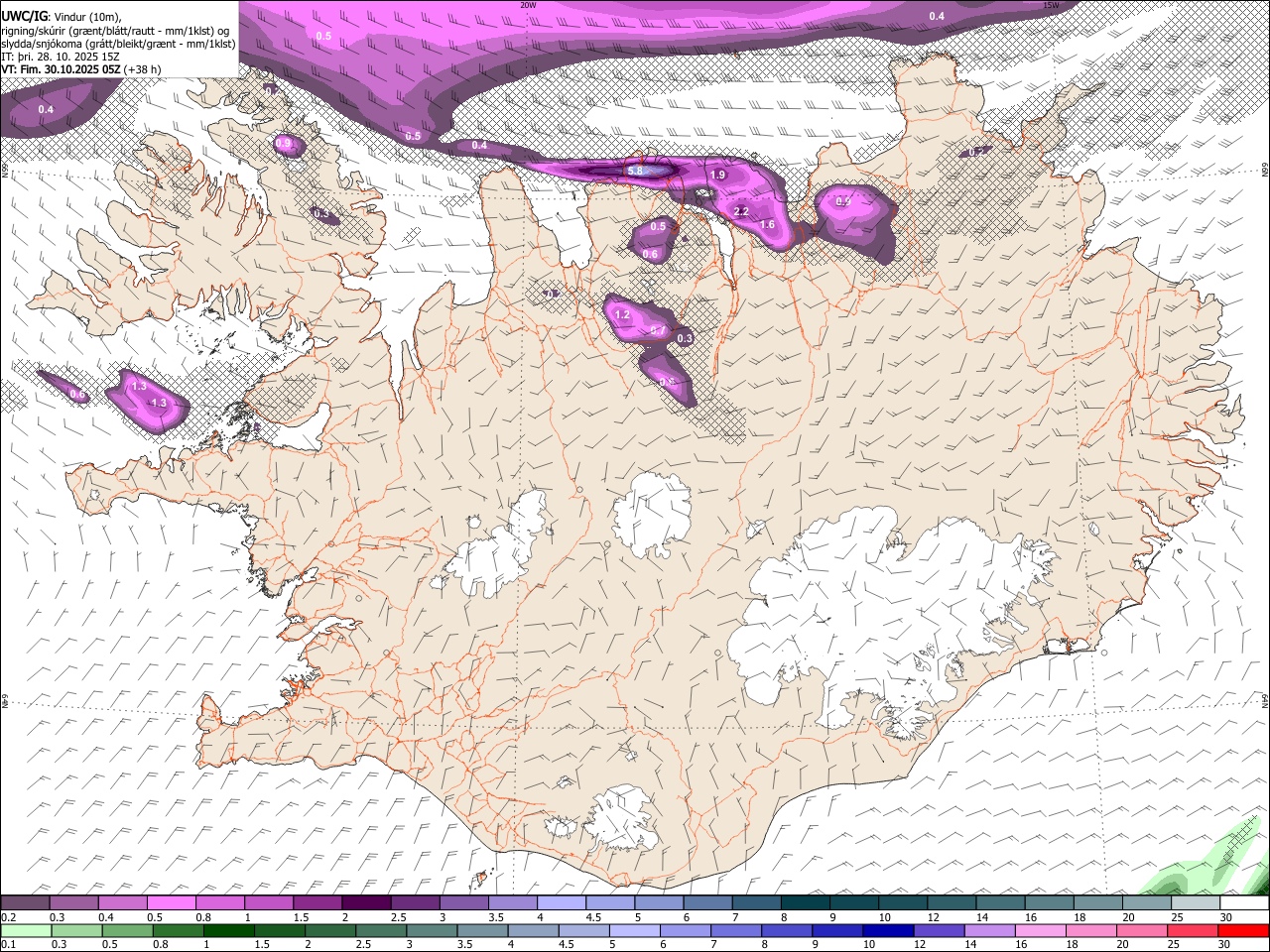Click the 2.2 precipitation label
This screenshot has width=1270, height=952.
click(741, 212)
